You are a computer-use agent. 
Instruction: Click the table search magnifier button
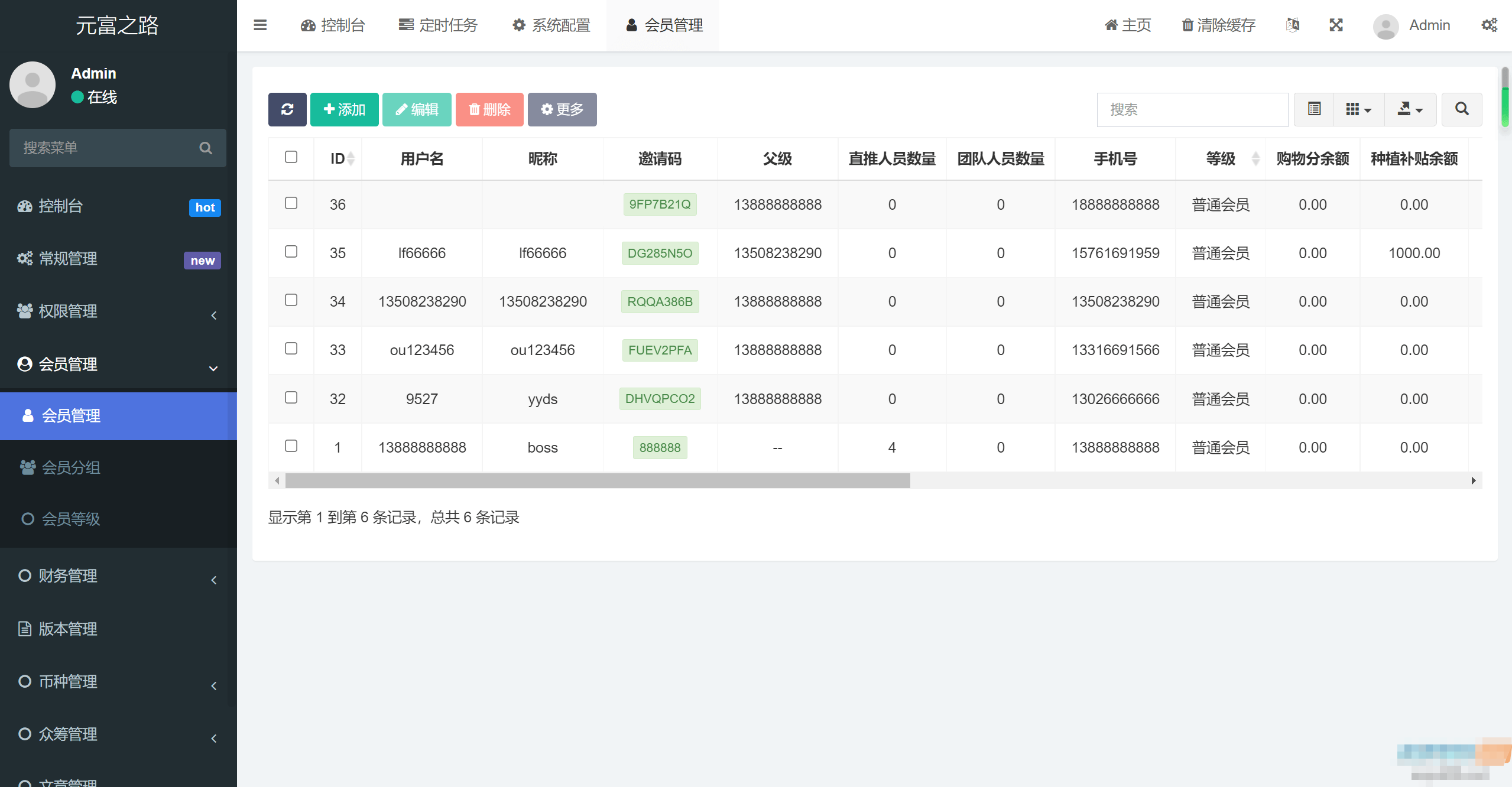(1462, 109)
